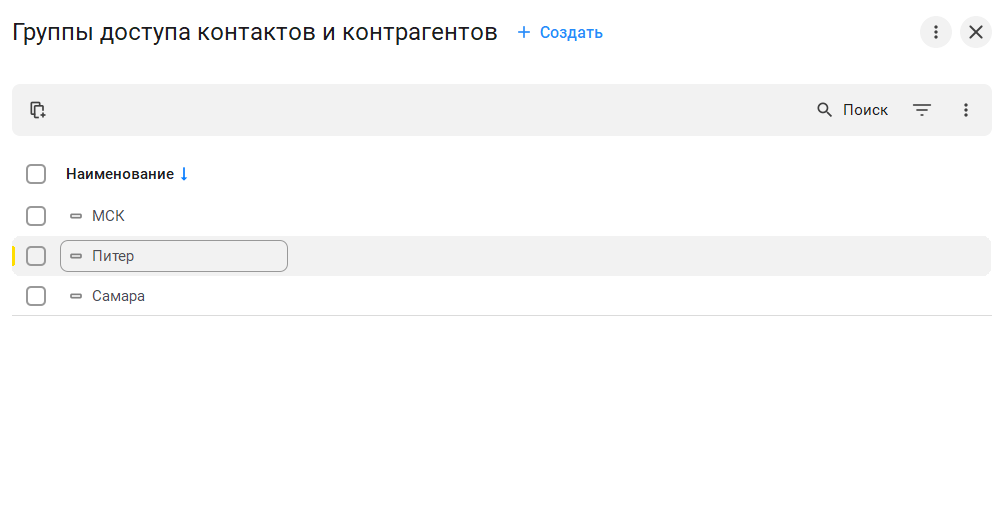Click the copy/duplicate records toolbar icon
This screenshot has width=1004, height=522.
[x=38, y=110]
